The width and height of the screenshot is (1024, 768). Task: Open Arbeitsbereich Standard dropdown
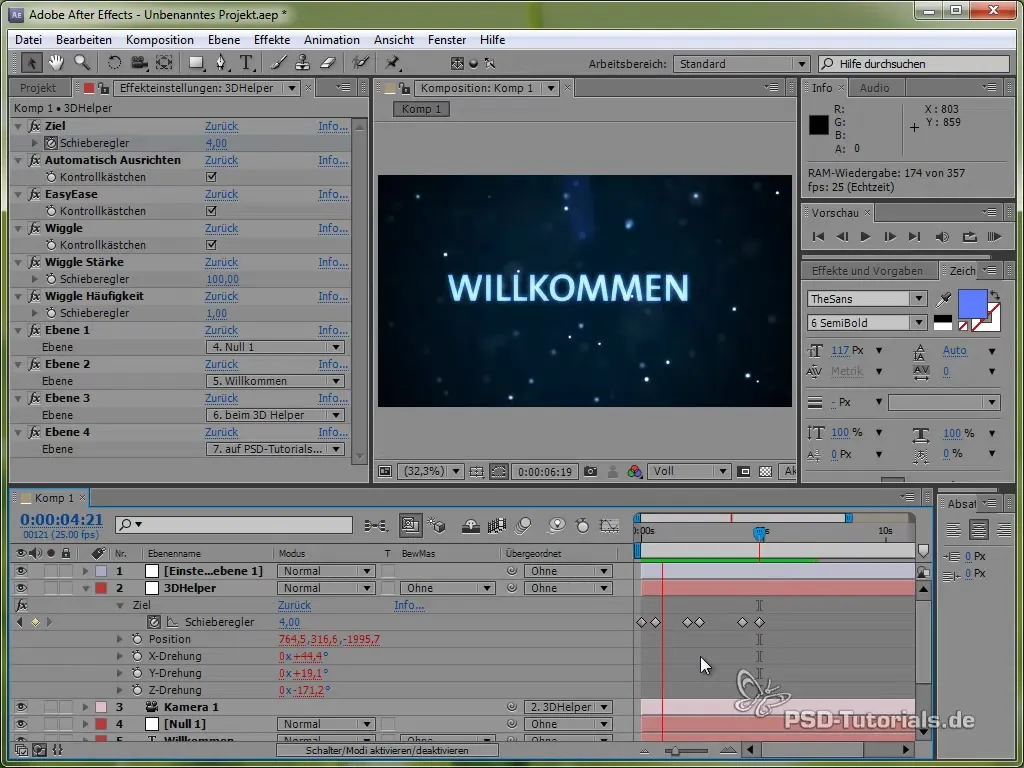coord(741,64)
